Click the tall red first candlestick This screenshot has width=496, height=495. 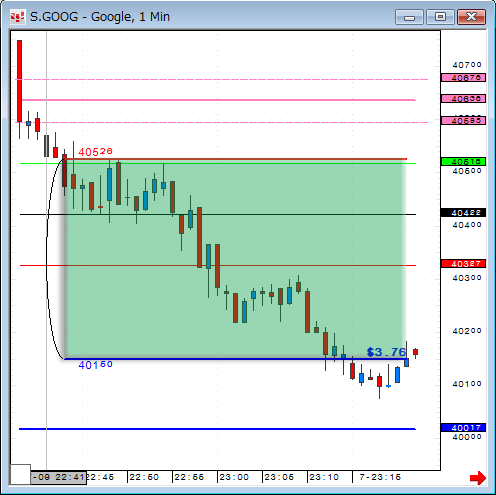20,81
